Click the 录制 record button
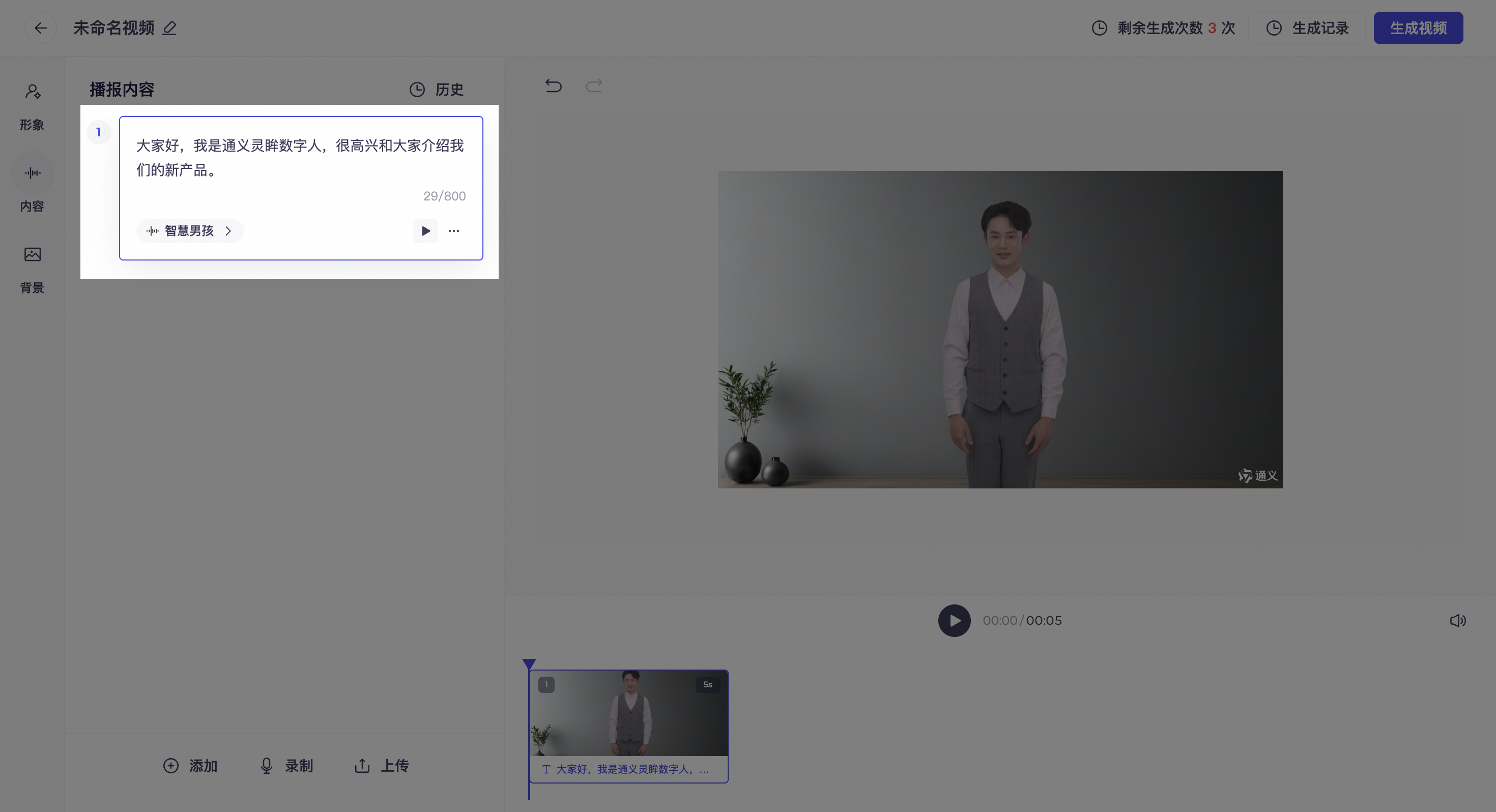Image resolution: width=1496 pixels, height=812 pixels. point(286,766)
